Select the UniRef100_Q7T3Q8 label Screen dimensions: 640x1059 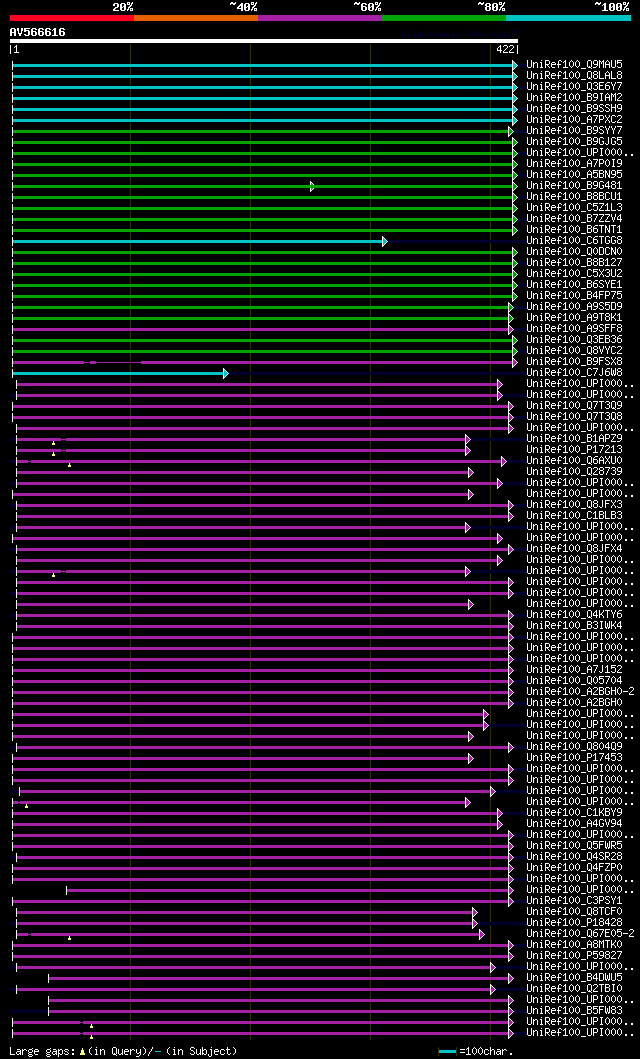tap(575, 417)
